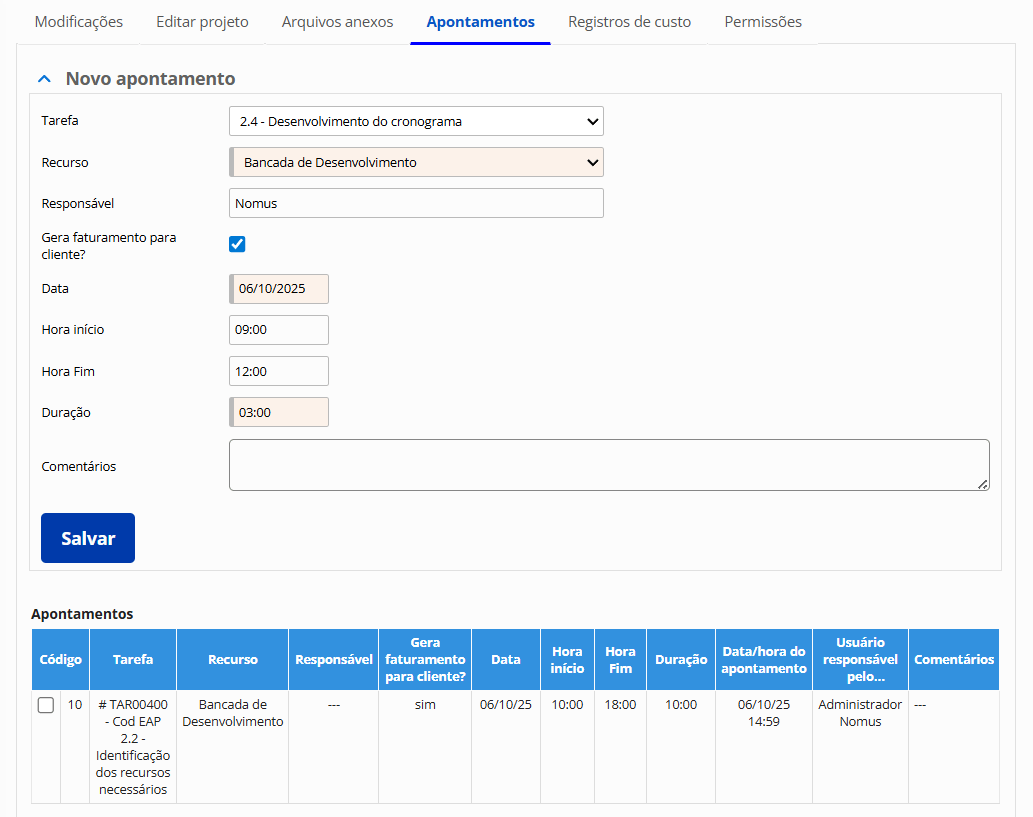1033x817 pixels.
Task: Click the Responsável input field
Action: point(415,203)
